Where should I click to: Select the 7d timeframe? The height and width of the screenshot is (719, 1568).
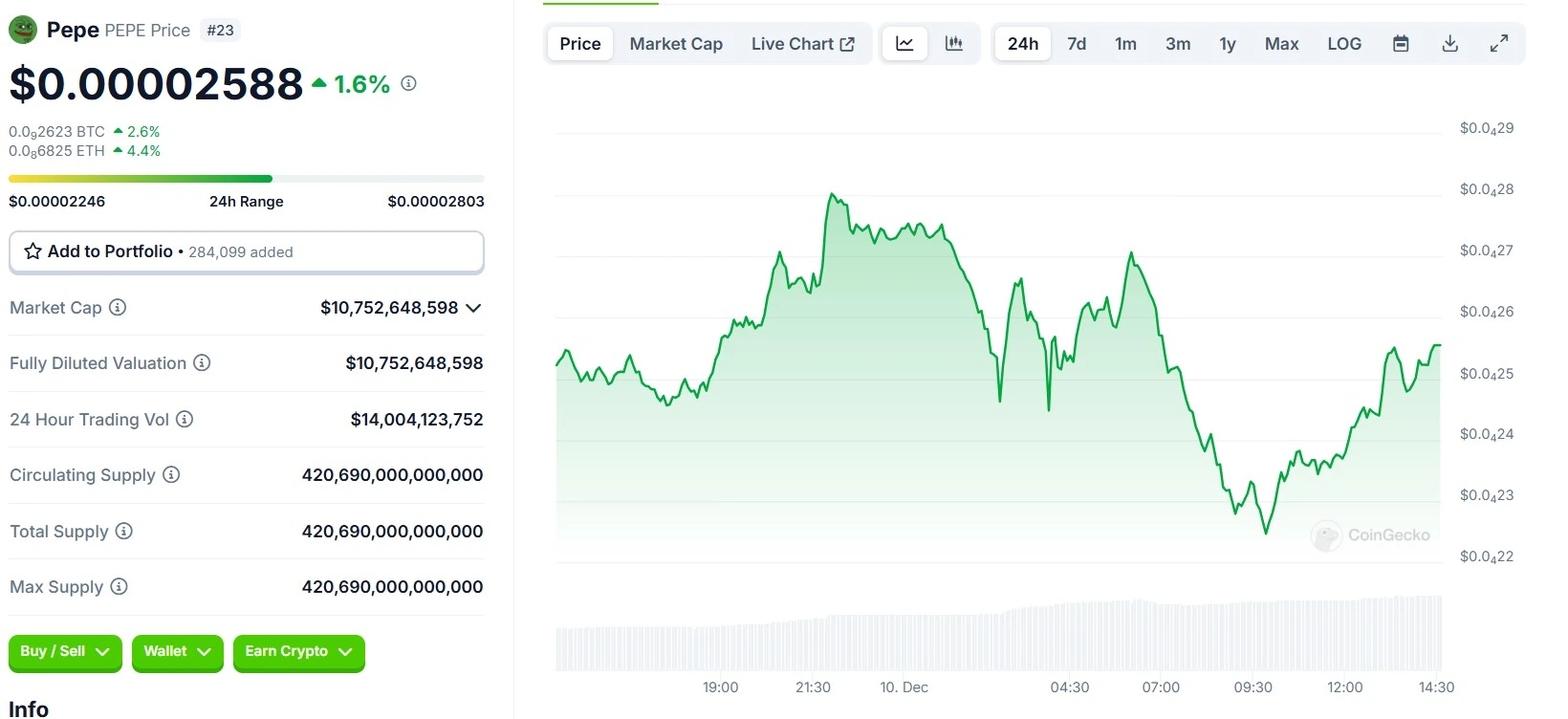click(1077, 44)
